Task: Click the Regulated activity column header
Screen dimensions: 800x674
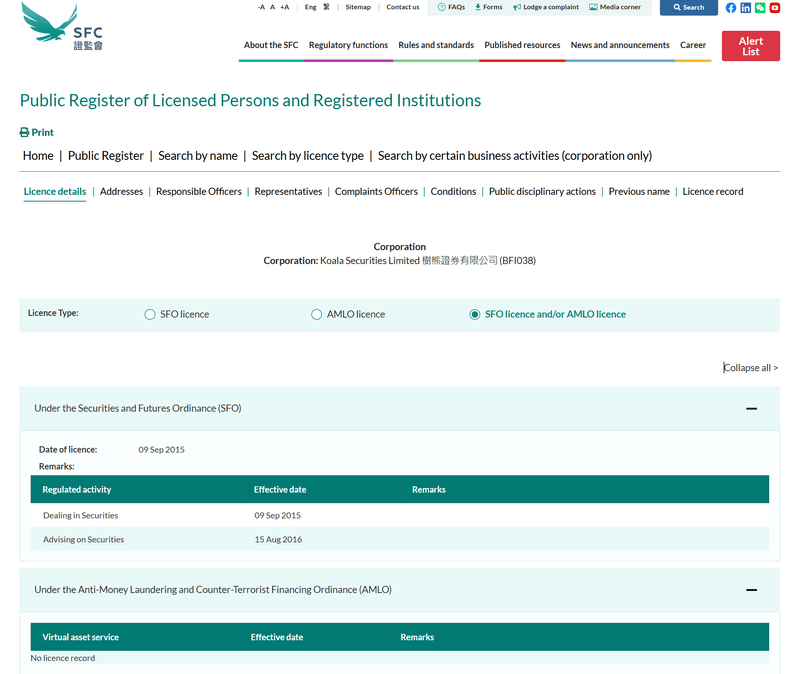Action: coord(77,489)
